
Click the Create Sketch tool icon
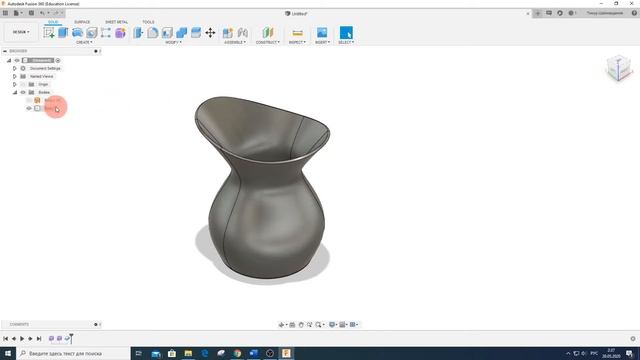[x=49, y=33]
